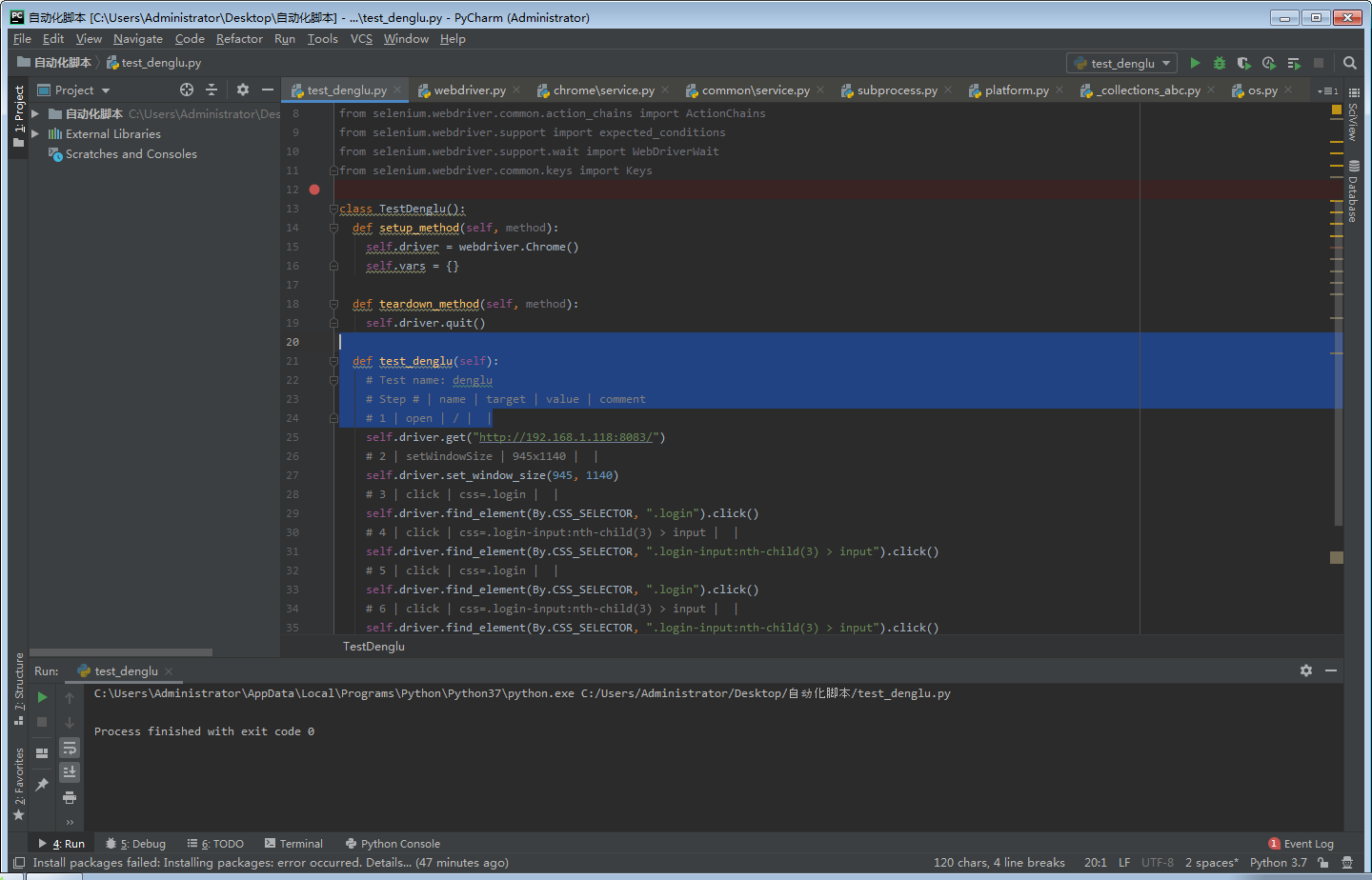The width and height of the screenshot is (1372, 880).
Task: Click the tool window toggle icon in status bar
Action: click(19, 863)
